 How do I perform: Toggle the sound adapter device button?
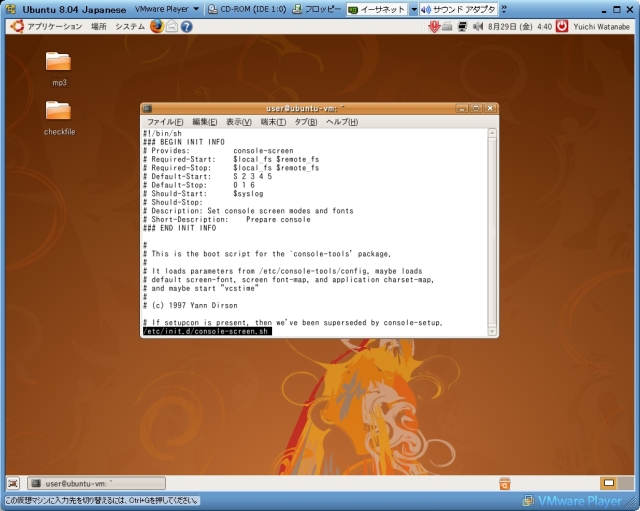click(x=458, y=9)
